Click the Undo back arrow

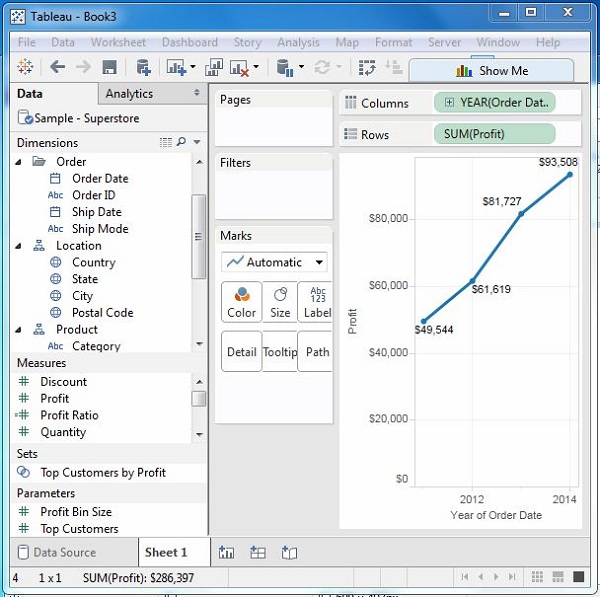[x=57, y=68]
